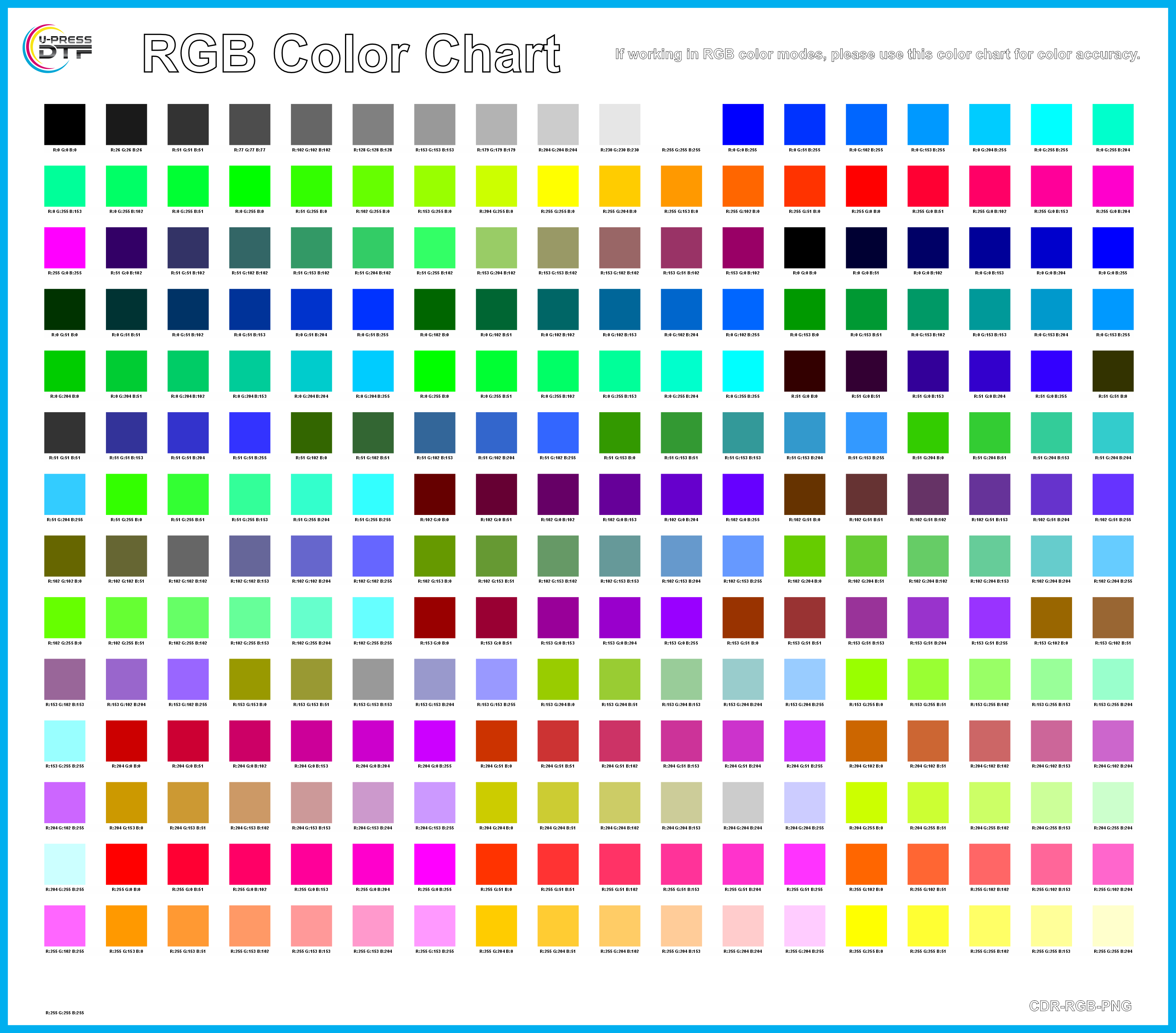1176x1033 pixels.
Task: Choose the R:153 G:153 B:0 olive swatch
Action: click(250, 679)
